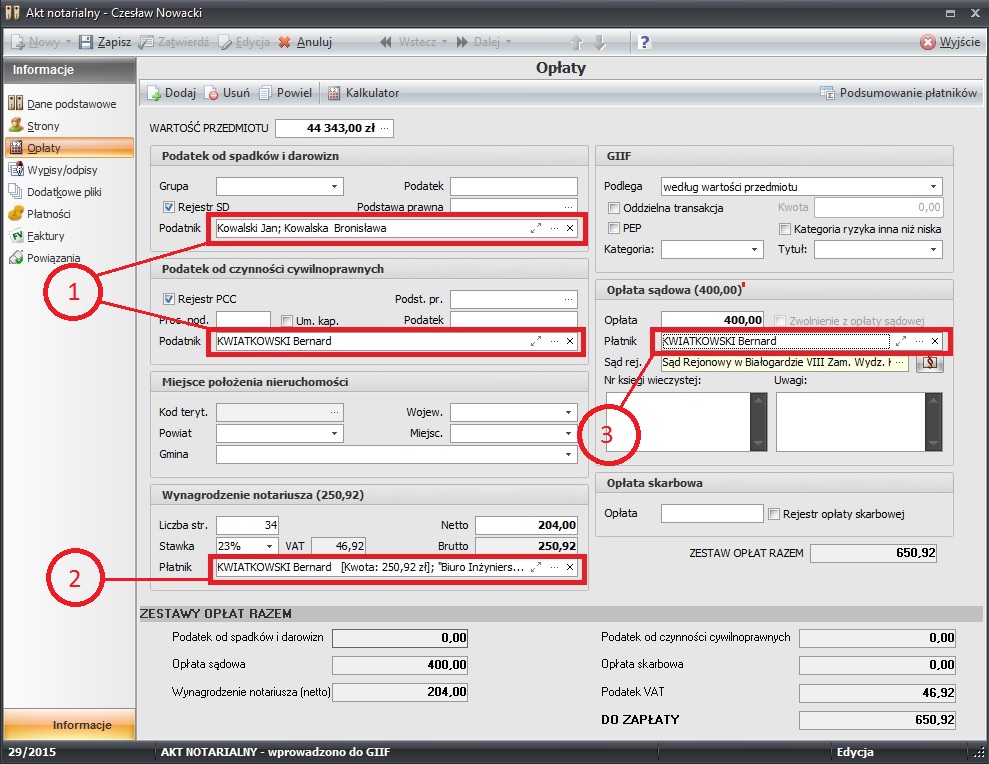Open Strony in the sidebar
This screenshot has height=764, width=989.
43,126
